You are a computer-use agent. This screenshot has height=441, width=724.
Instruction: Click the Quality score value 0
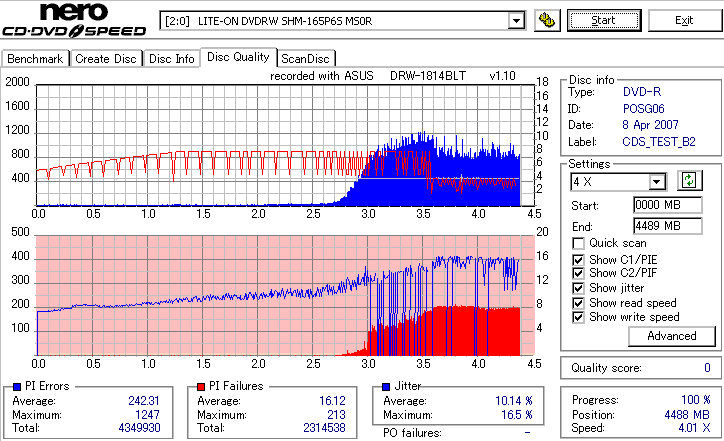707,368
